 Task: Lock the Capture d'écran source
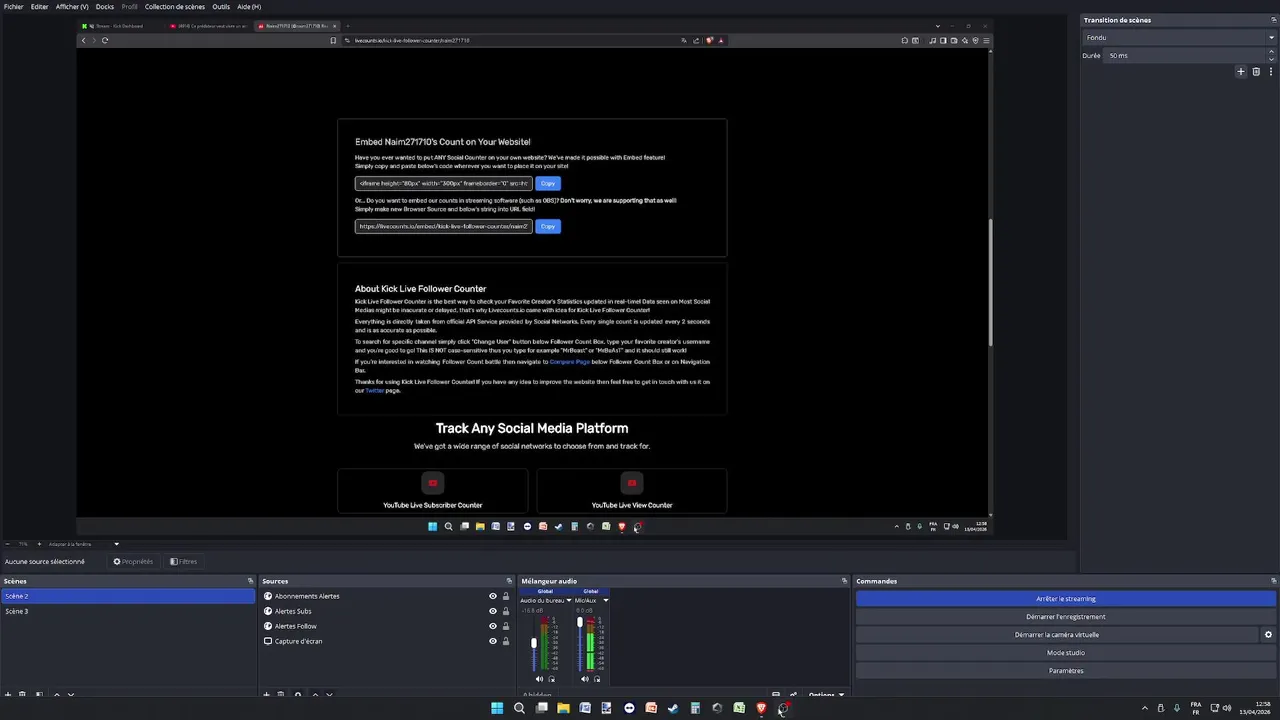coord(506,641)
